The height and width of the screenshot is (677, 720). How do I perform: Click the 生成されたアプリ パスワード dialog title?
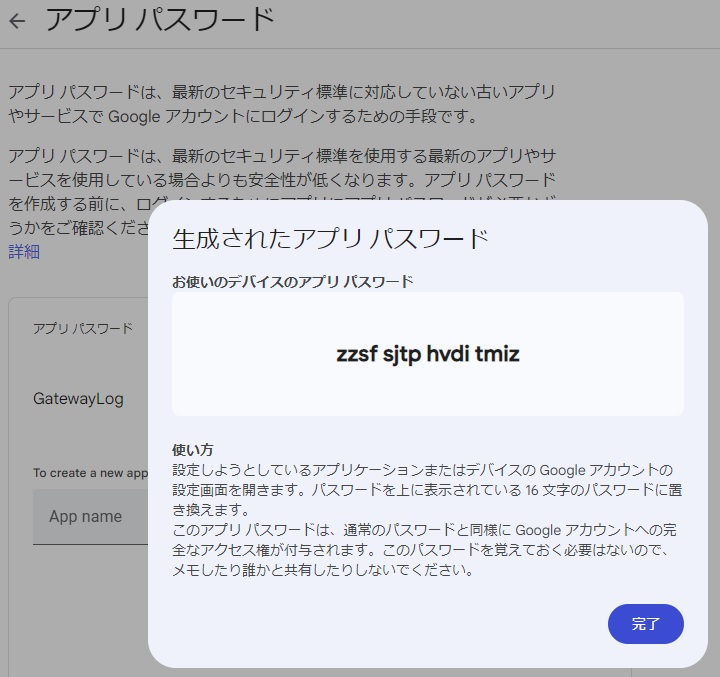pyautogui.click(x=330, y=239)
